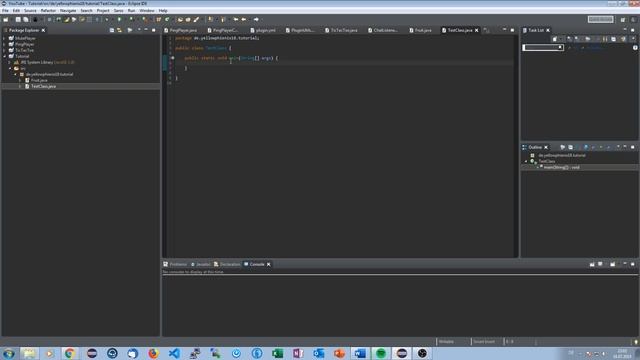Open the Window menu
This screenshot has width=640, height=360.
(147, 11)
